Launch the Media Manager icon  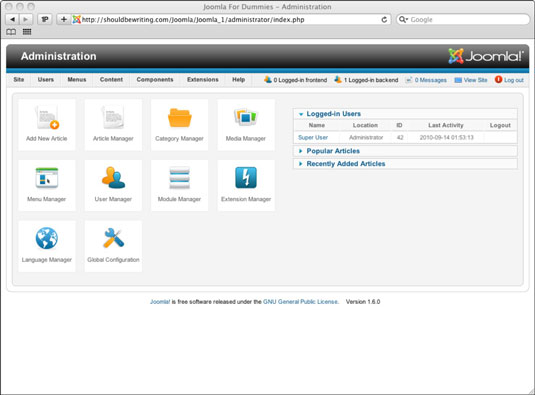[x=246, y=117]
